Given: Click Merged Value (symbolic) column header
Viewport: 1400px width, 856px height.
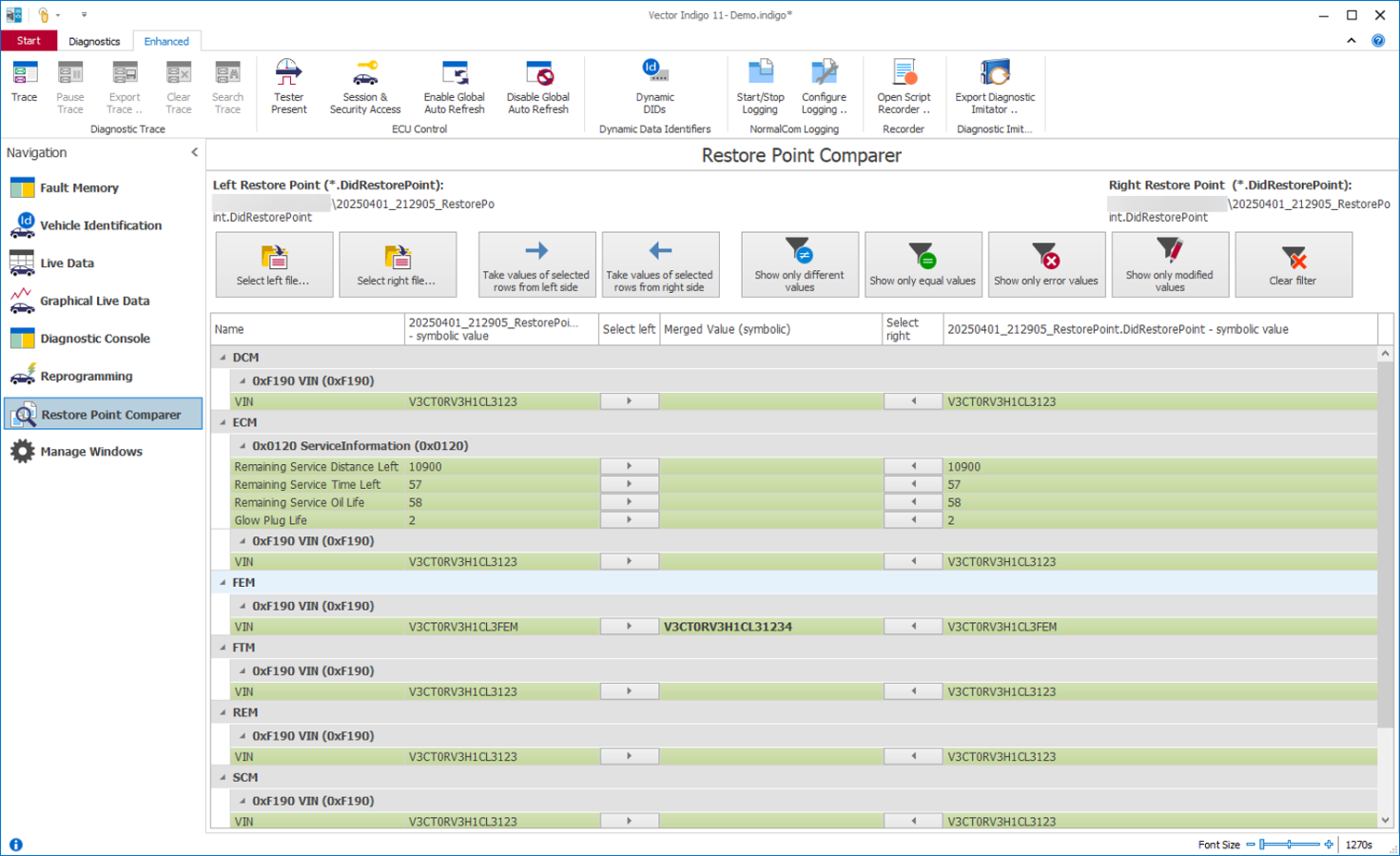Looking at the screenshot, I should [x=771, y=329].
